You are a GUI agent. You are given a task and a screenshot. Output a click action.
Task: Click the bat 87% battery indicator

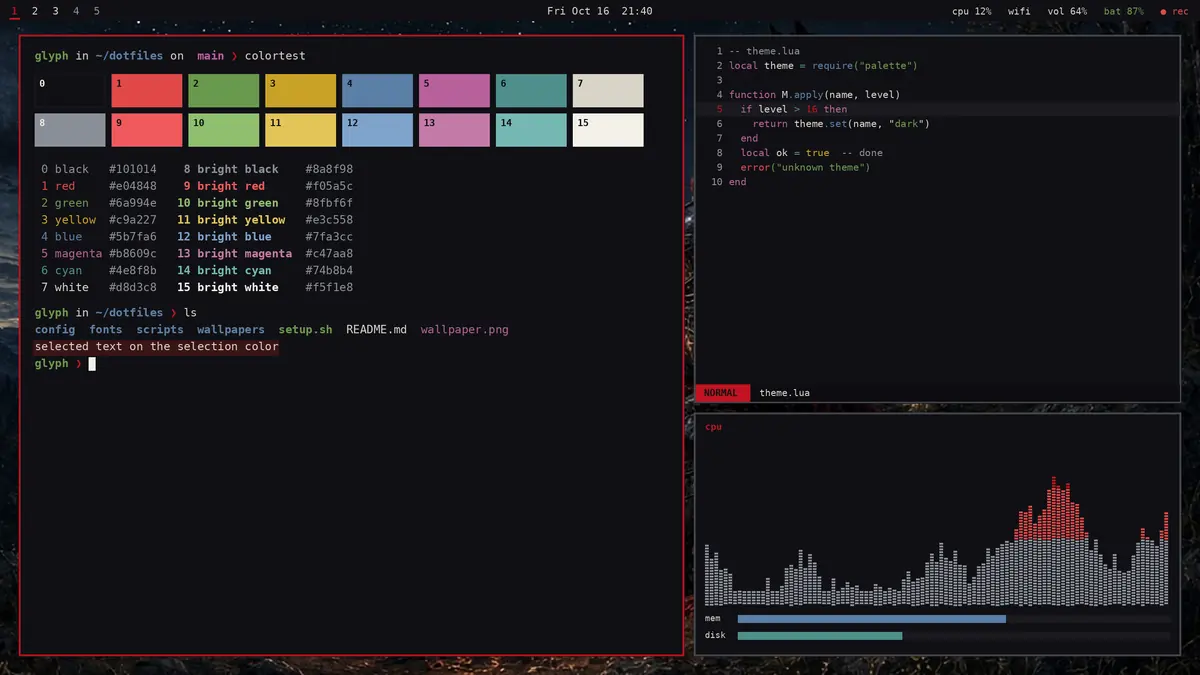click(x=1123, y=11)
